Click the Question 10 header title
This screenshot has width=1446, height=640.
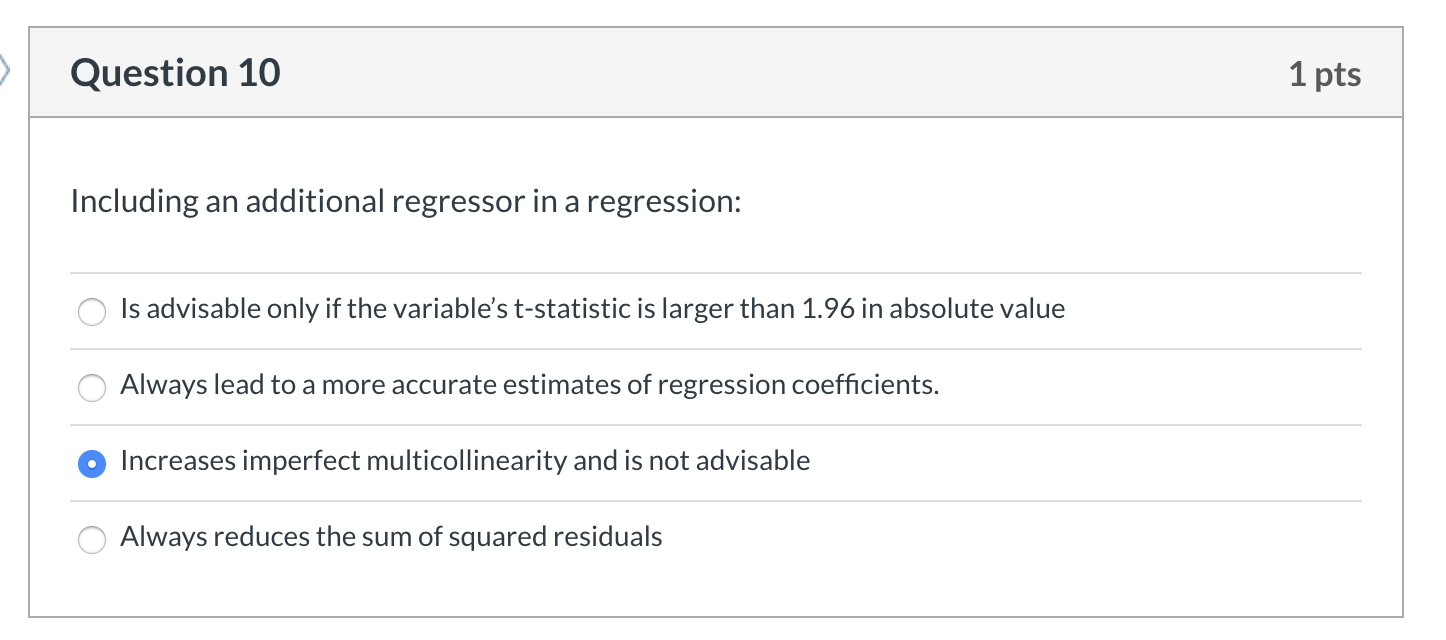[x=175, y=72]
